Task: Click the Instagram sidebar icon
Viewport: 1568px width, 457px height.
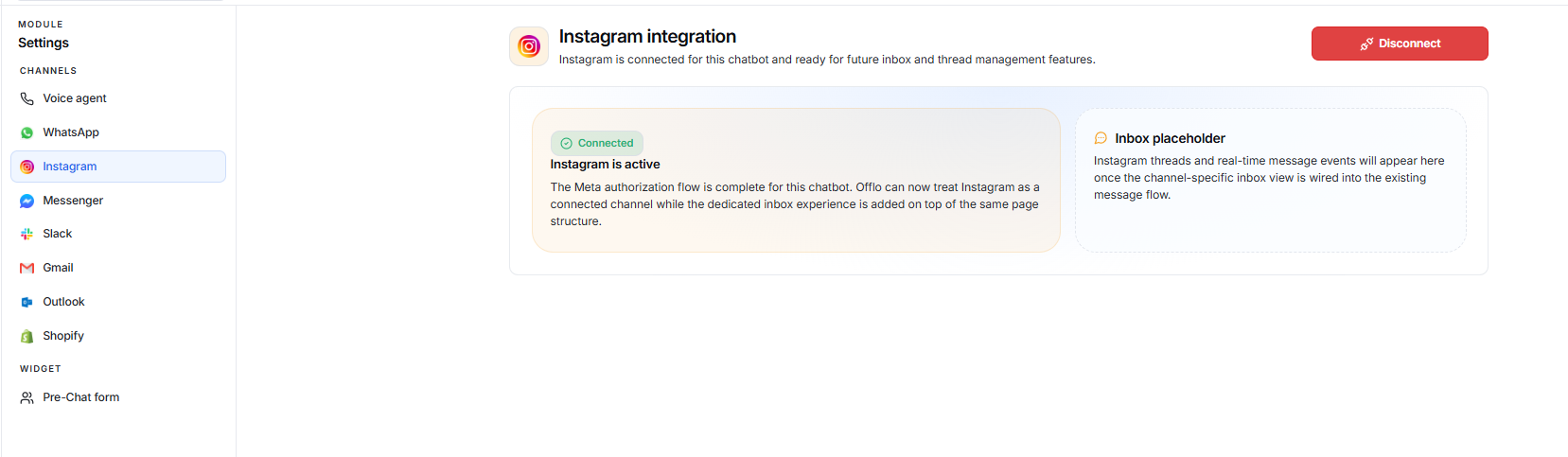Action: click(26, 167)
